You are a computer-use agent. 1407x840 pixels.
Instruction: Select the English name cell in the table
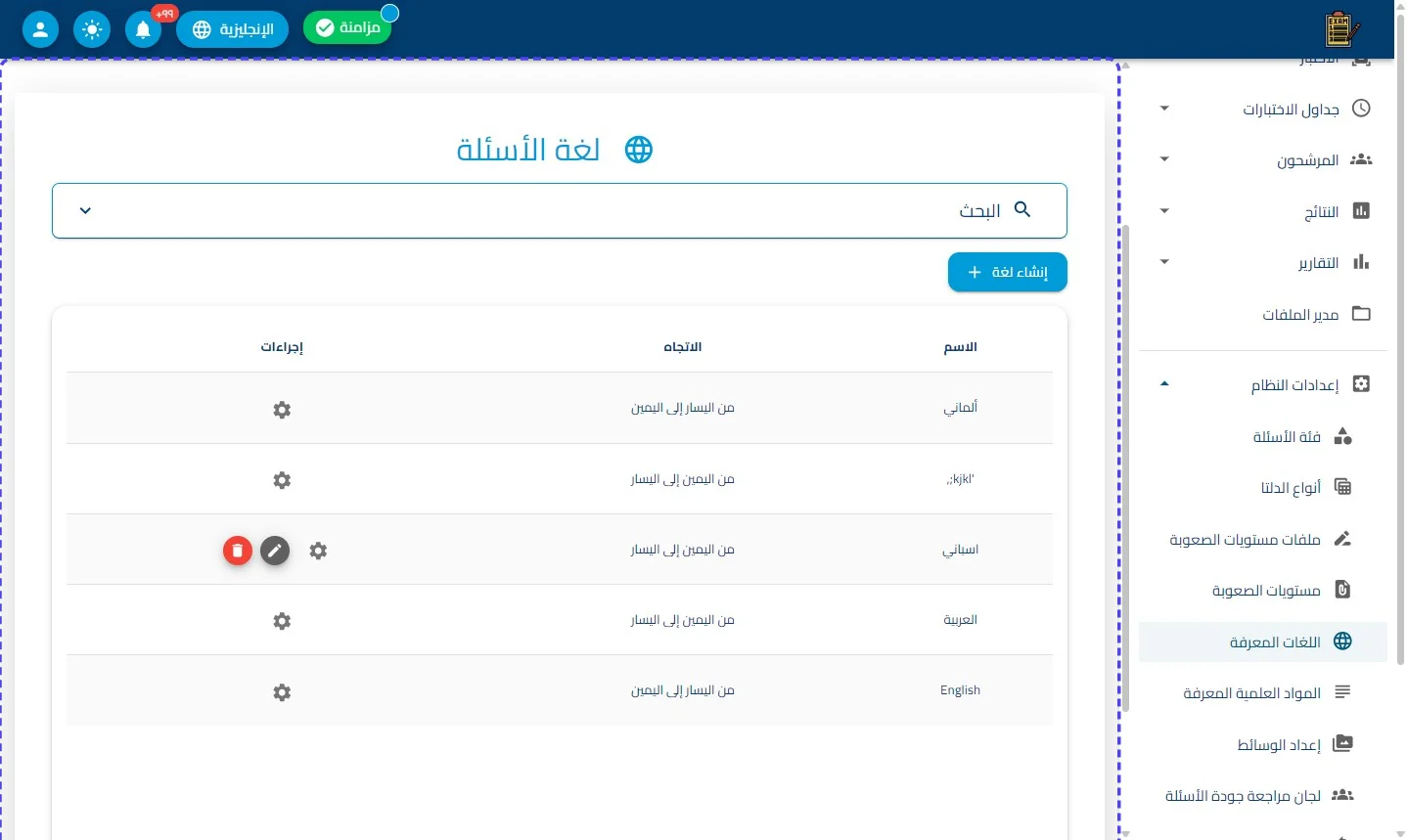(x=960, y=690)
